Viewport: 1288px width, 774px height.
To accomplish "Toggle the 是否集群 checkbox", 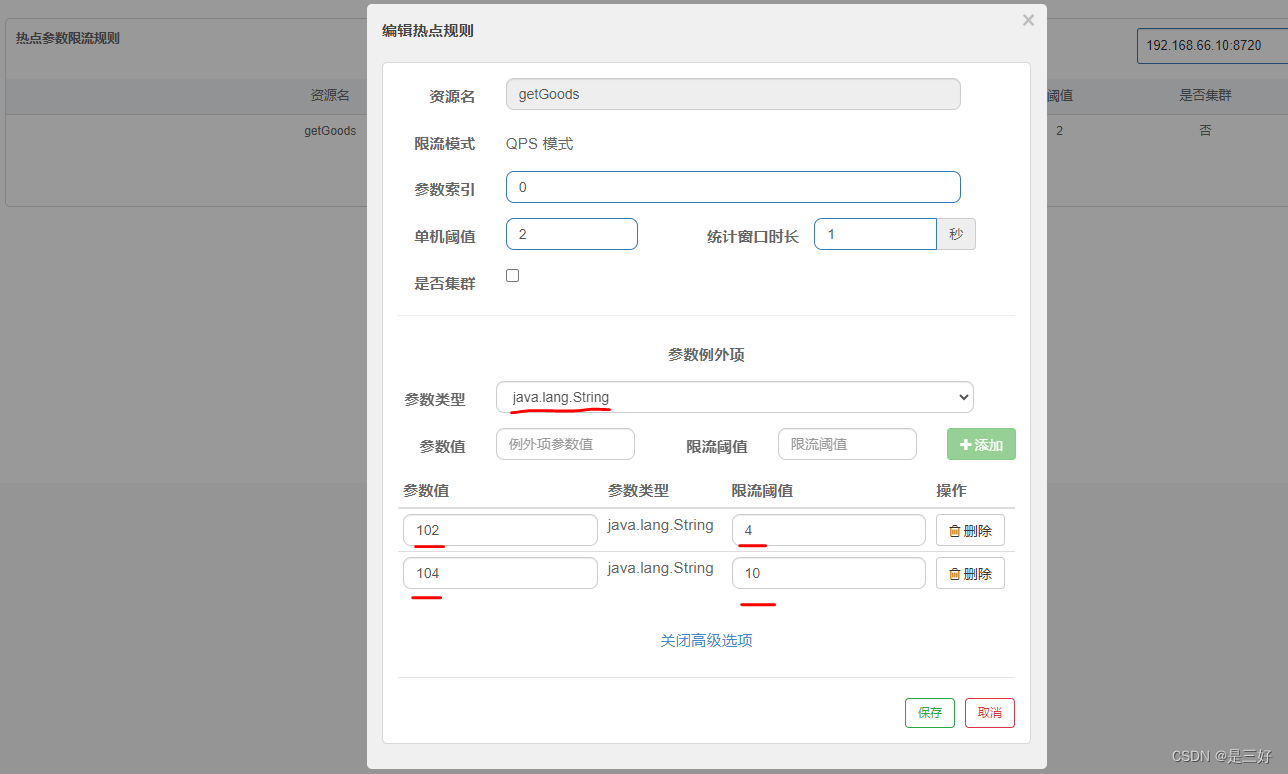I will 513,276.
